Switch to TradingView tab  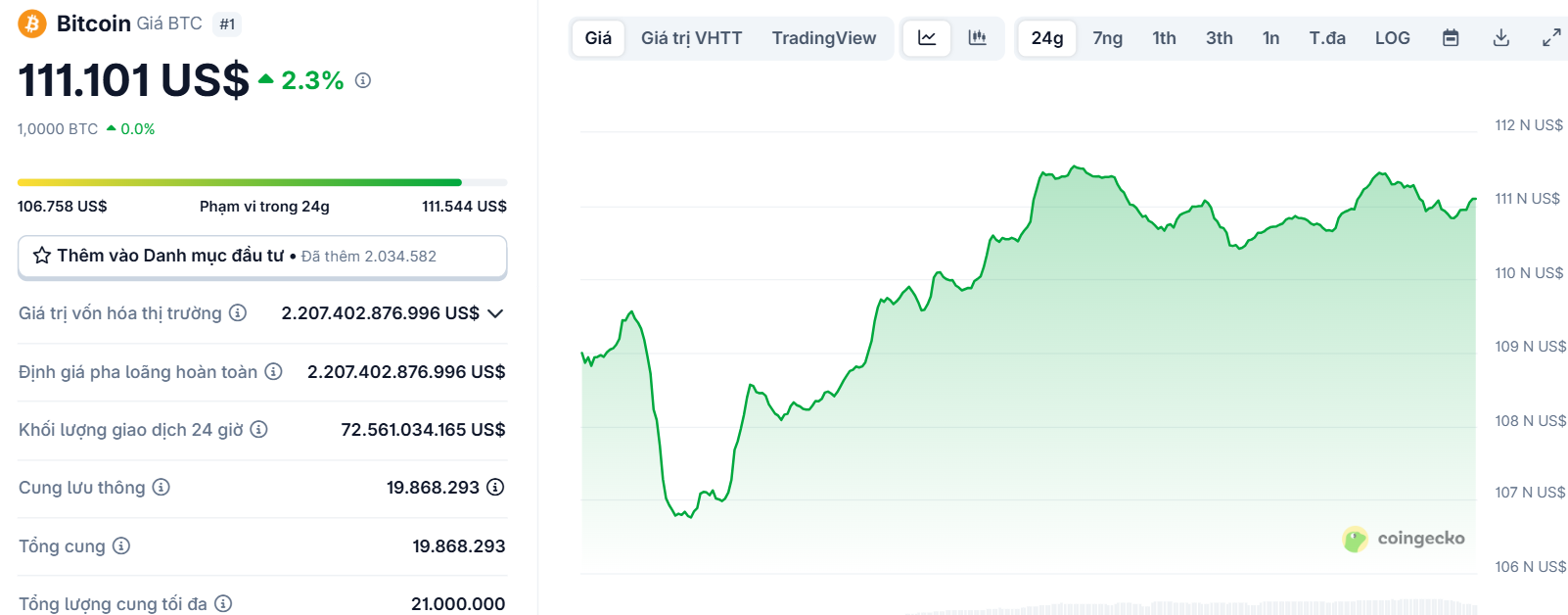click(x=824, y=38)
